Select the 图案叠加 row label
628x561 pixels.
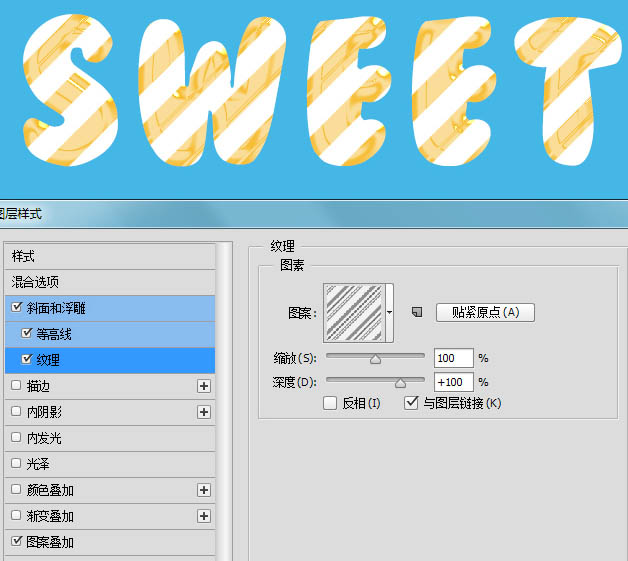[50, 543]
